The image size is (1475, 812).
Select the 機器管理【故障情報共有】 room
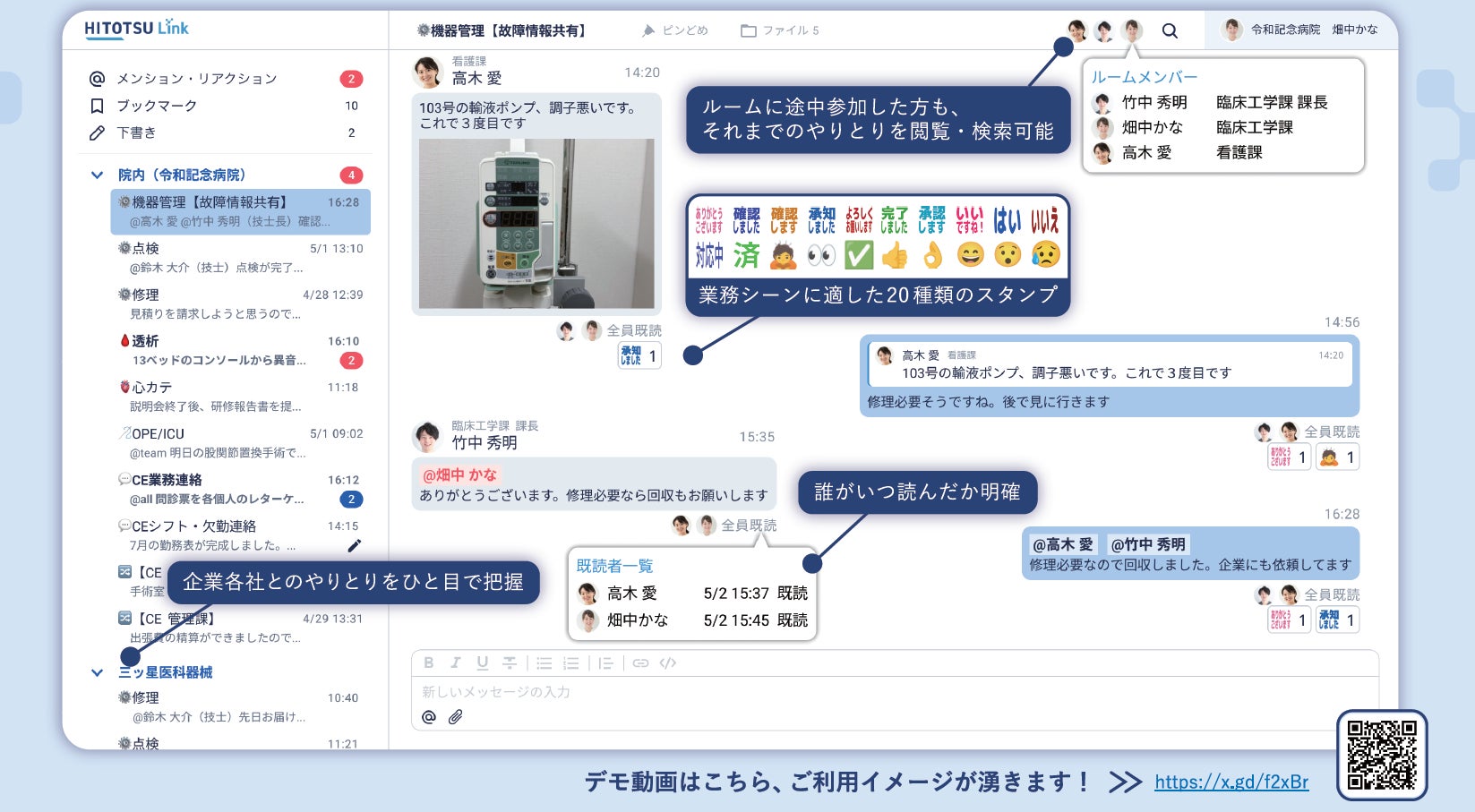240,211
